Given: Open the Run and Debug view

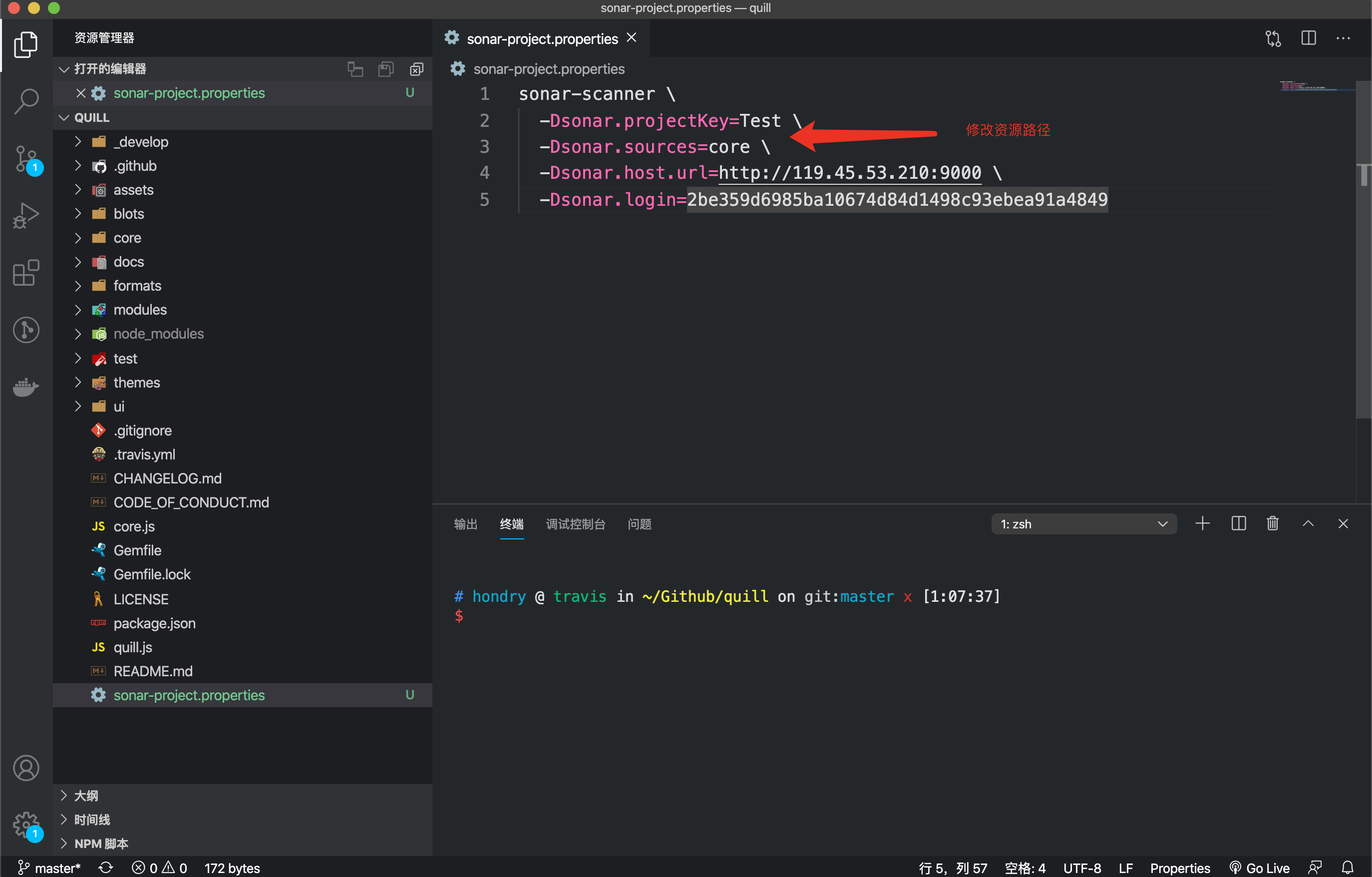Looking at the screenshot, I should click(x=25, y=215).
